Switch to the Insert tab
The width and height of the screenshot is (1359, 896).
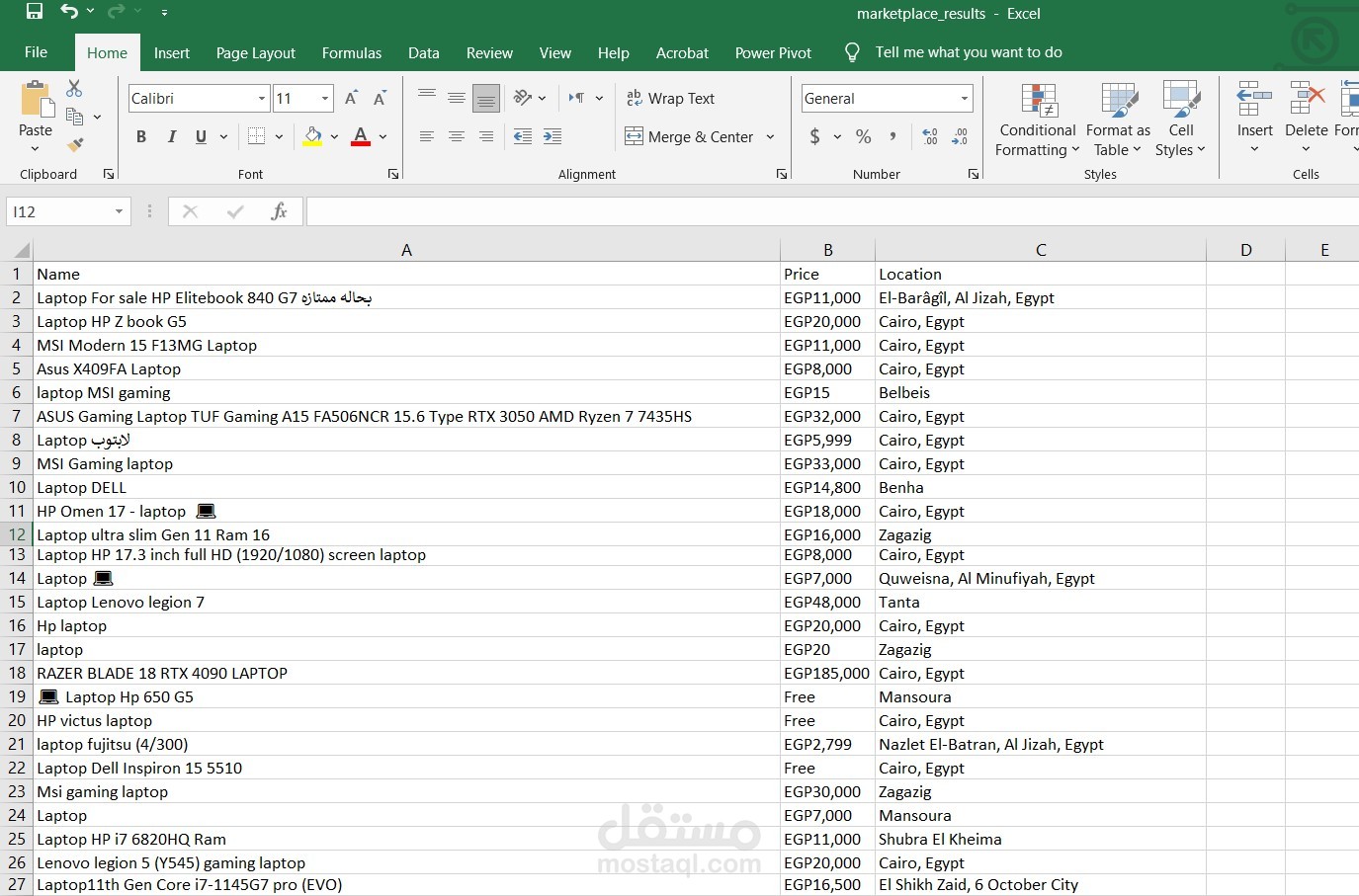[x=172, y=52]
